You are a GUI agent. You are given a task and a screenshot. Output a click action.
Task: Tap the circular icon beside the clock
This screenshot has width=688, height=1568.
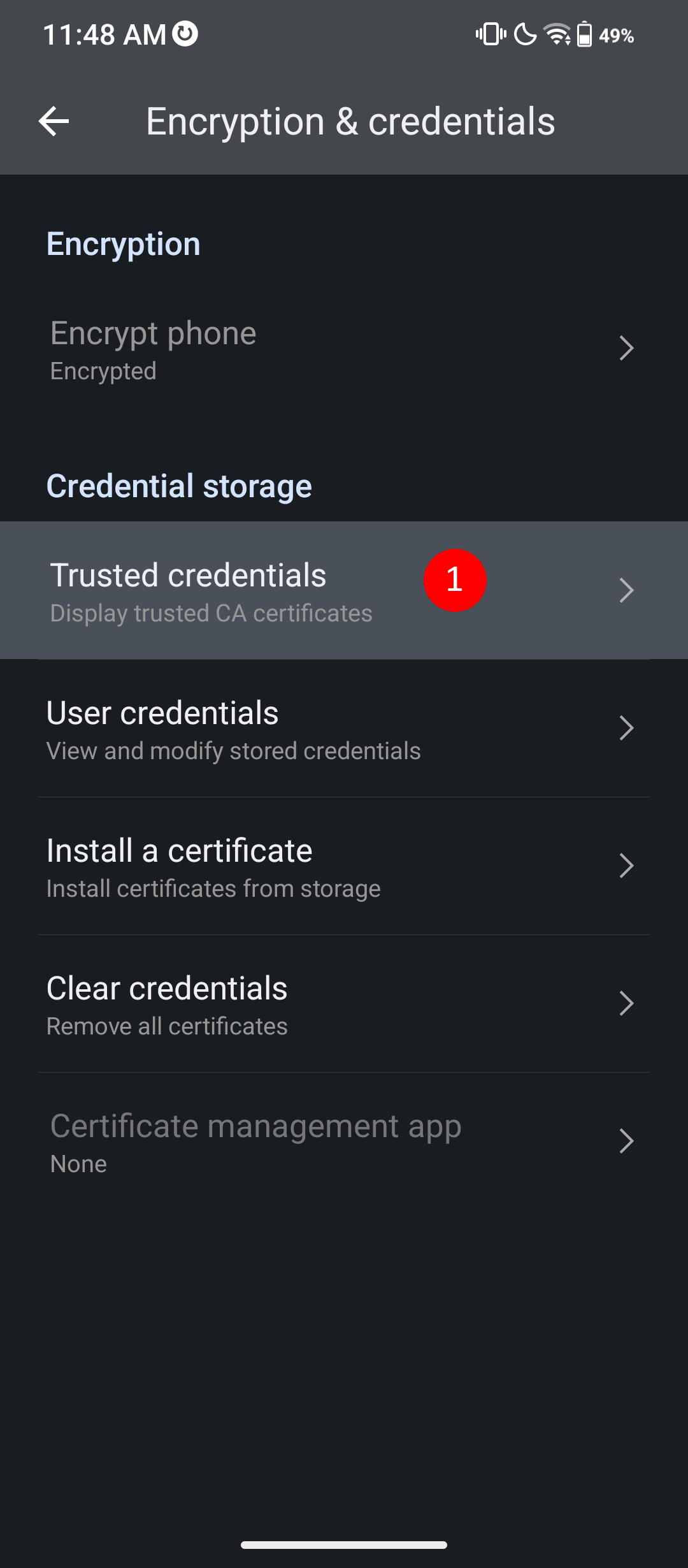pyautogui.click(x=185, y=34)
